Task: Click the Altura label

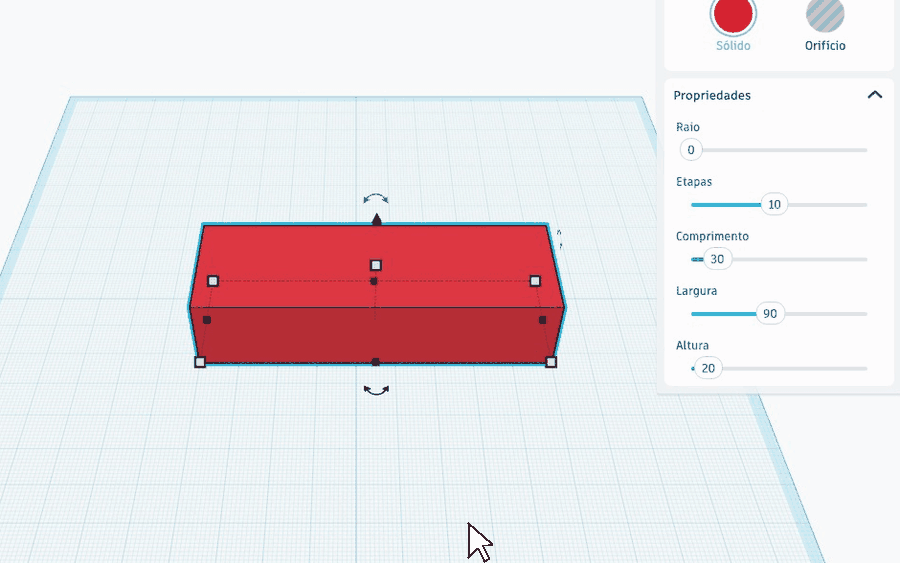Action: (692, 345)
